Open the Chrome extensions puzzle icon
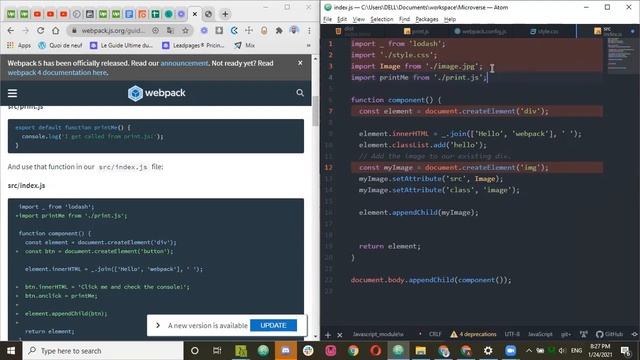640x360 pixels. click(x=279, y=31)
